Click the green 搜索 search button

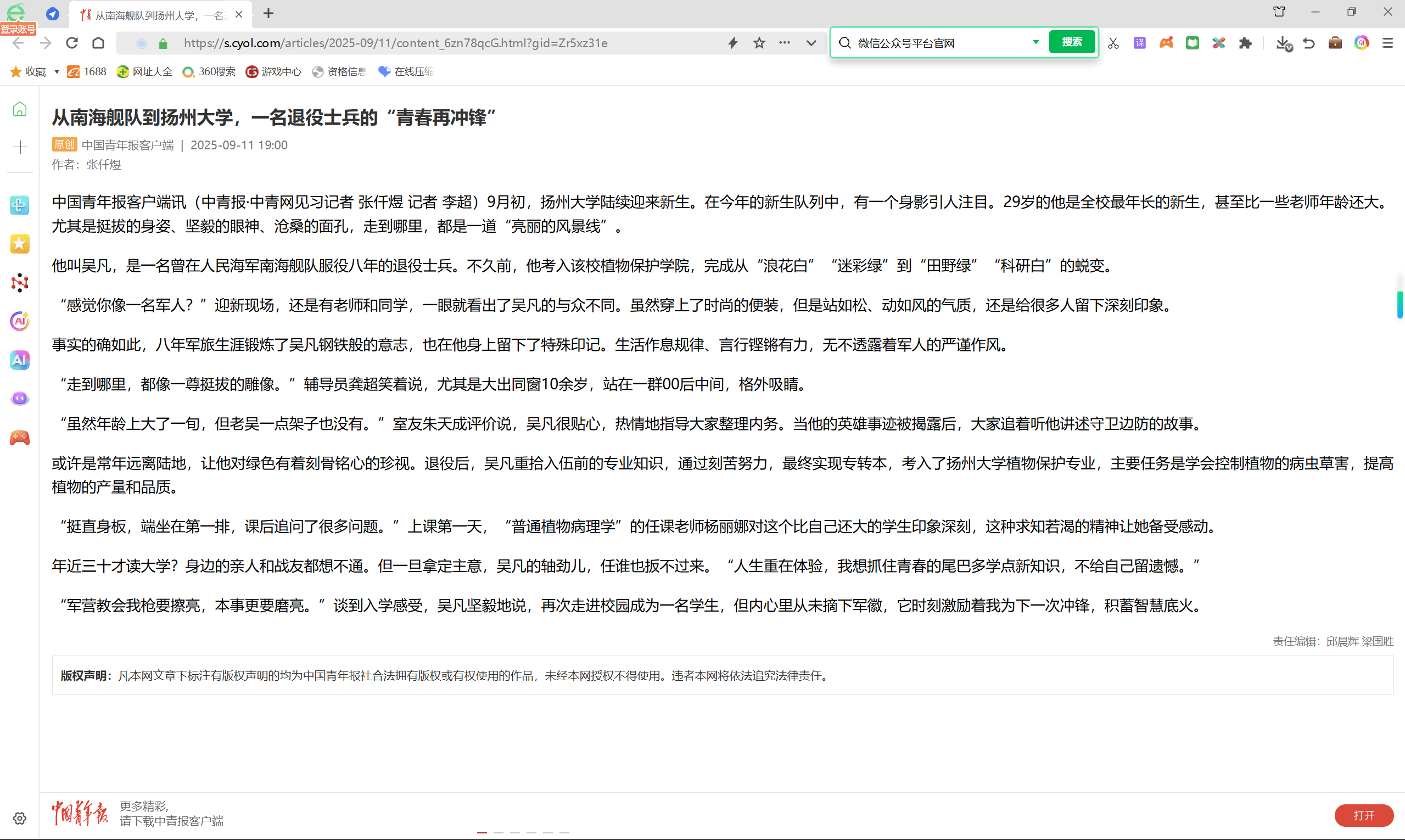pos(1072,42)
